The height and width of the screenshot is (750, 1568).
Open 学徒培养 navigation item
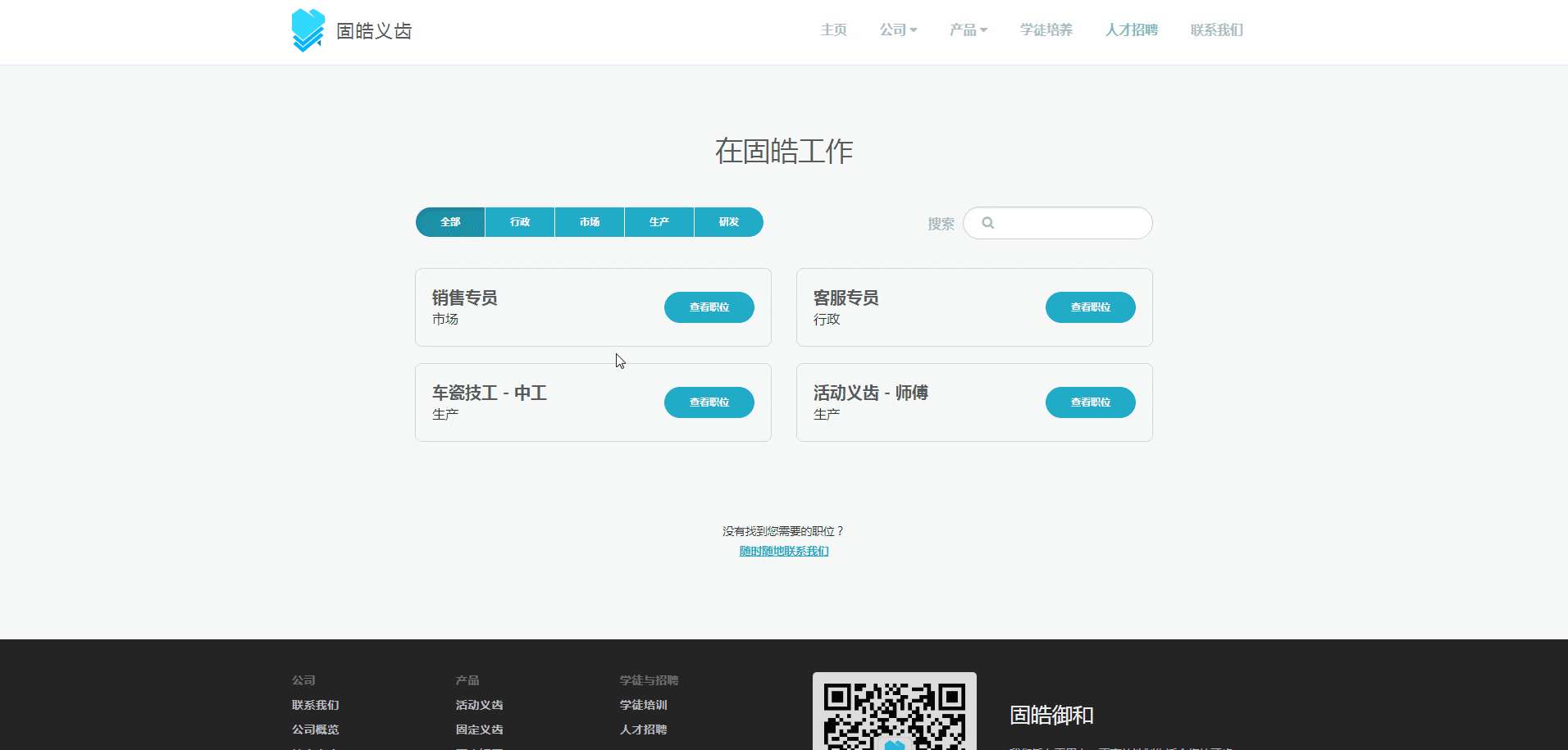point(1046,30)
